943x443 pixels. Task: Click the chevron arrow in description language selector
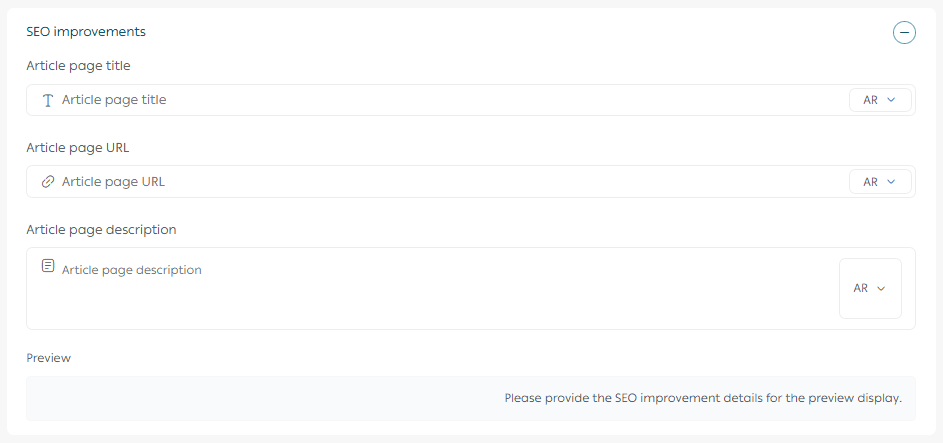pos(881,288)
